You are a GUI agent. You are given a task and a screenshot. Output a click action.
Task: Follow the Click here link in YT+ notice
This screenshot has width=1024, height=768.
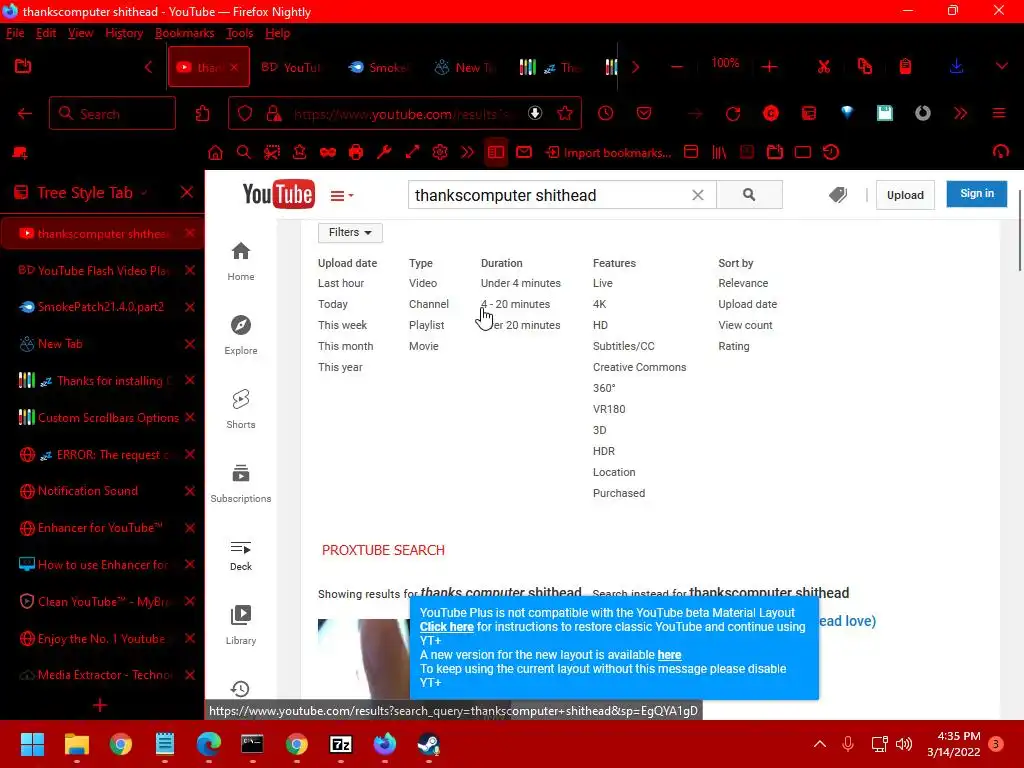coord(447,627)
